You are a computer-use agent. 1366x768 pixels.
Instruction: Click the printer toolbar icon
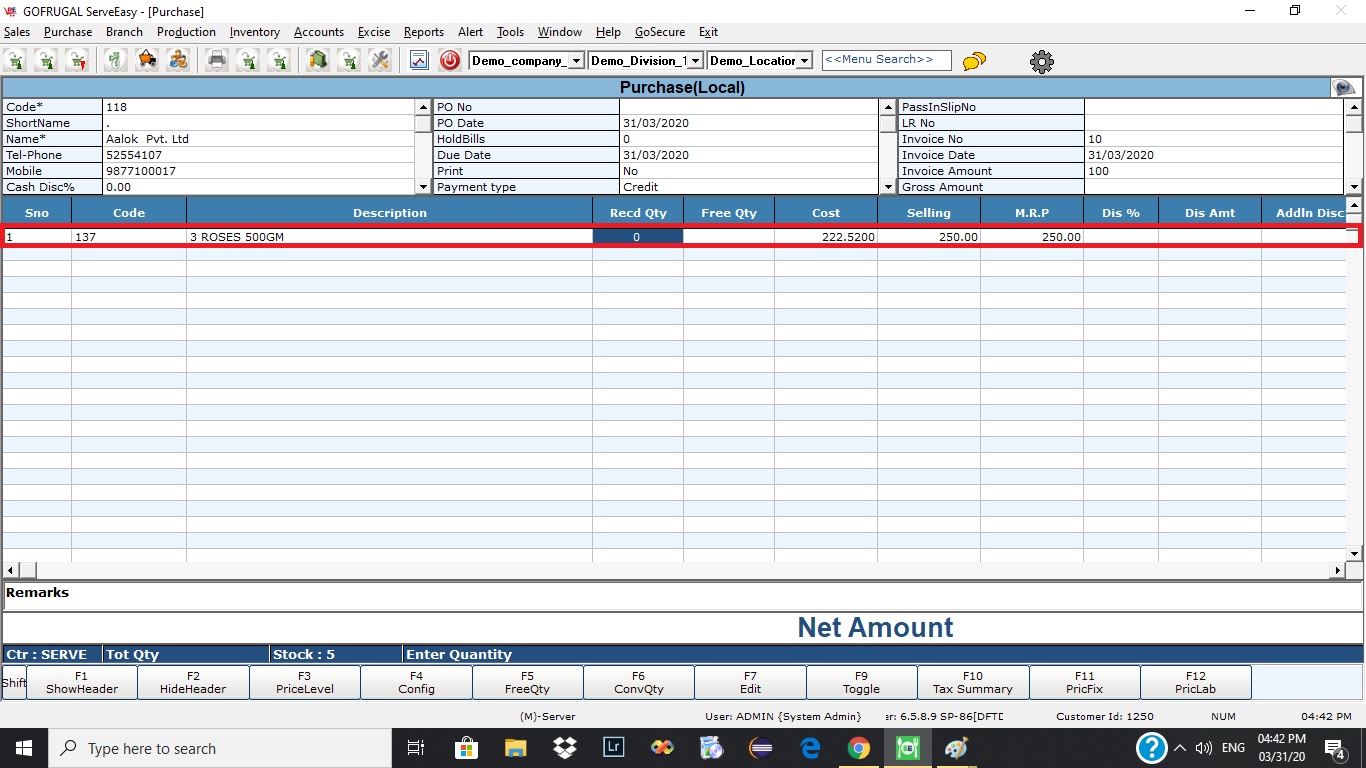(x=217, y=60)
